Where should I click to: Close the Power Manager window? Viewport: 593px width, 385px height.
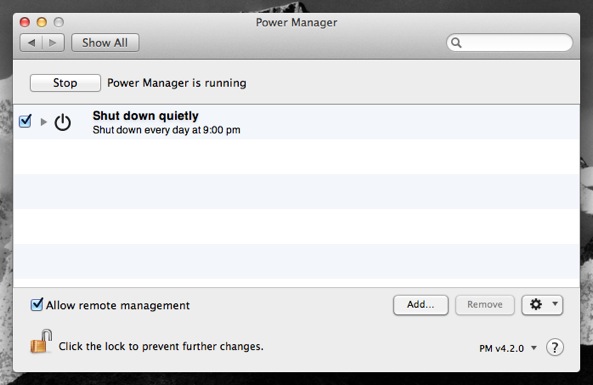(25, 22)
